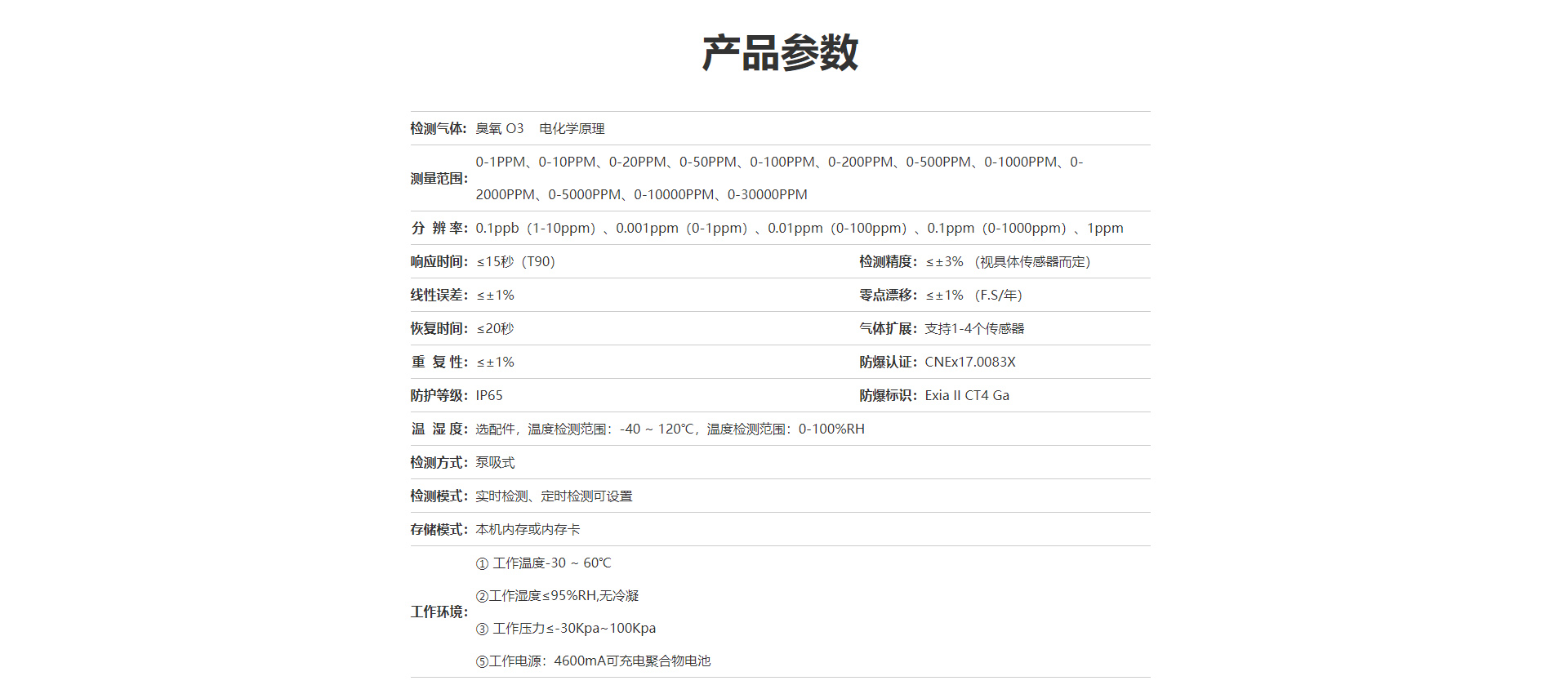Click the ≤15秒 (T90) response time value
Screen dimensions: 1568x694
pyautogui.click(x=515, y=262)
